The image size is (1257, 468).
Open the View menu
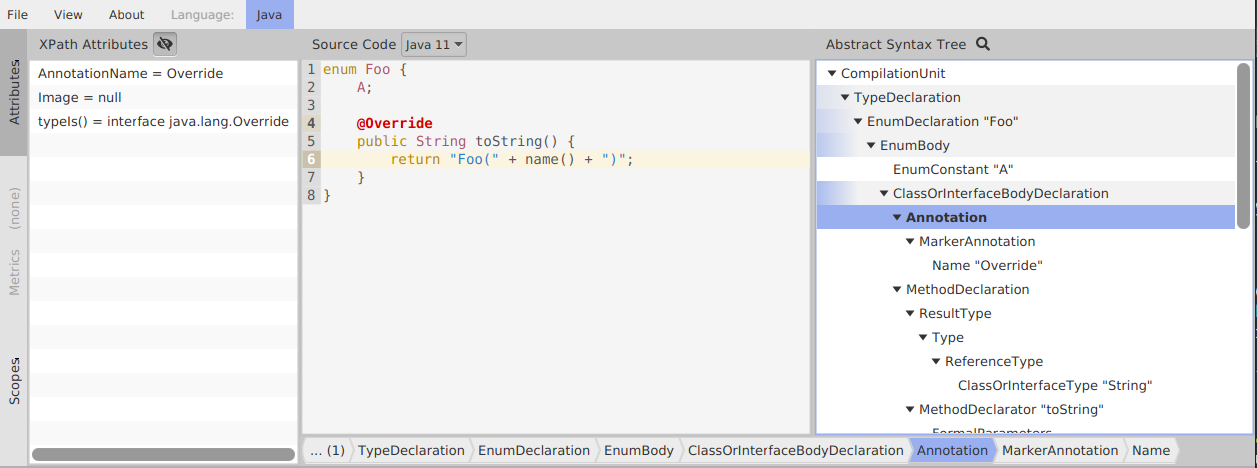pos(68,15)
